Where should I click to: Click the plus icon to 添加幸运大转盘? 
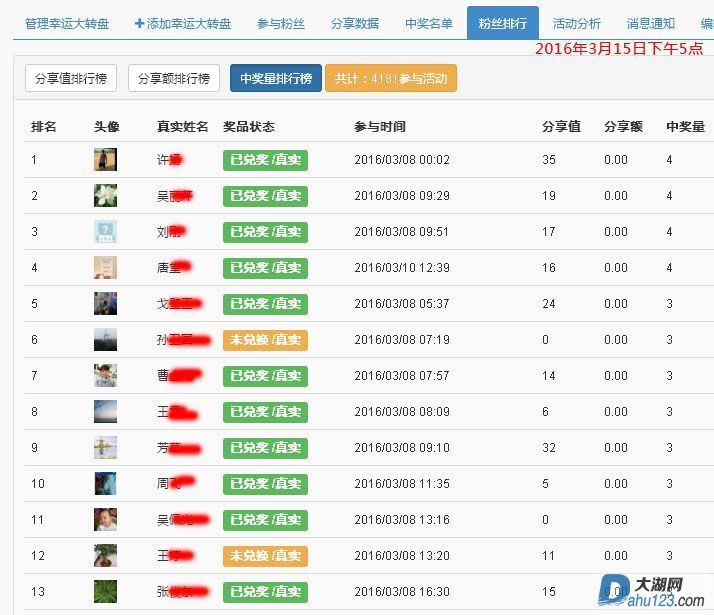pos(139,23)
